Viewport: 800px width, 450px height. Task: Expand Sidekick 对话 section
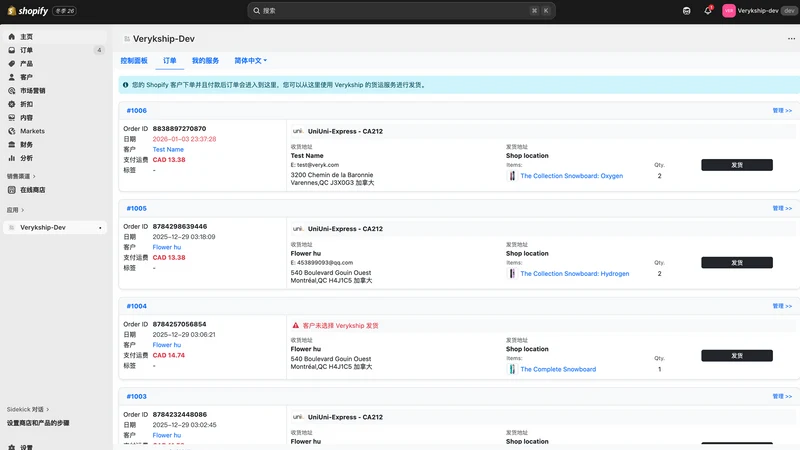(28, 409)
